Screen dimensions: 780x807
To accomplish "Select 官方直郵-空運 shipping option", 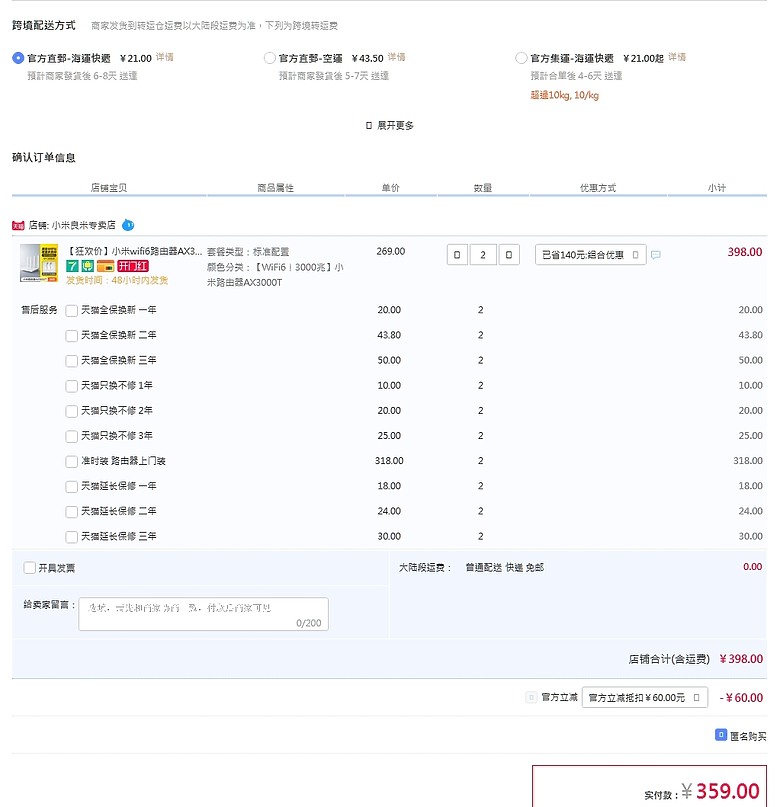I will [270, 58].
